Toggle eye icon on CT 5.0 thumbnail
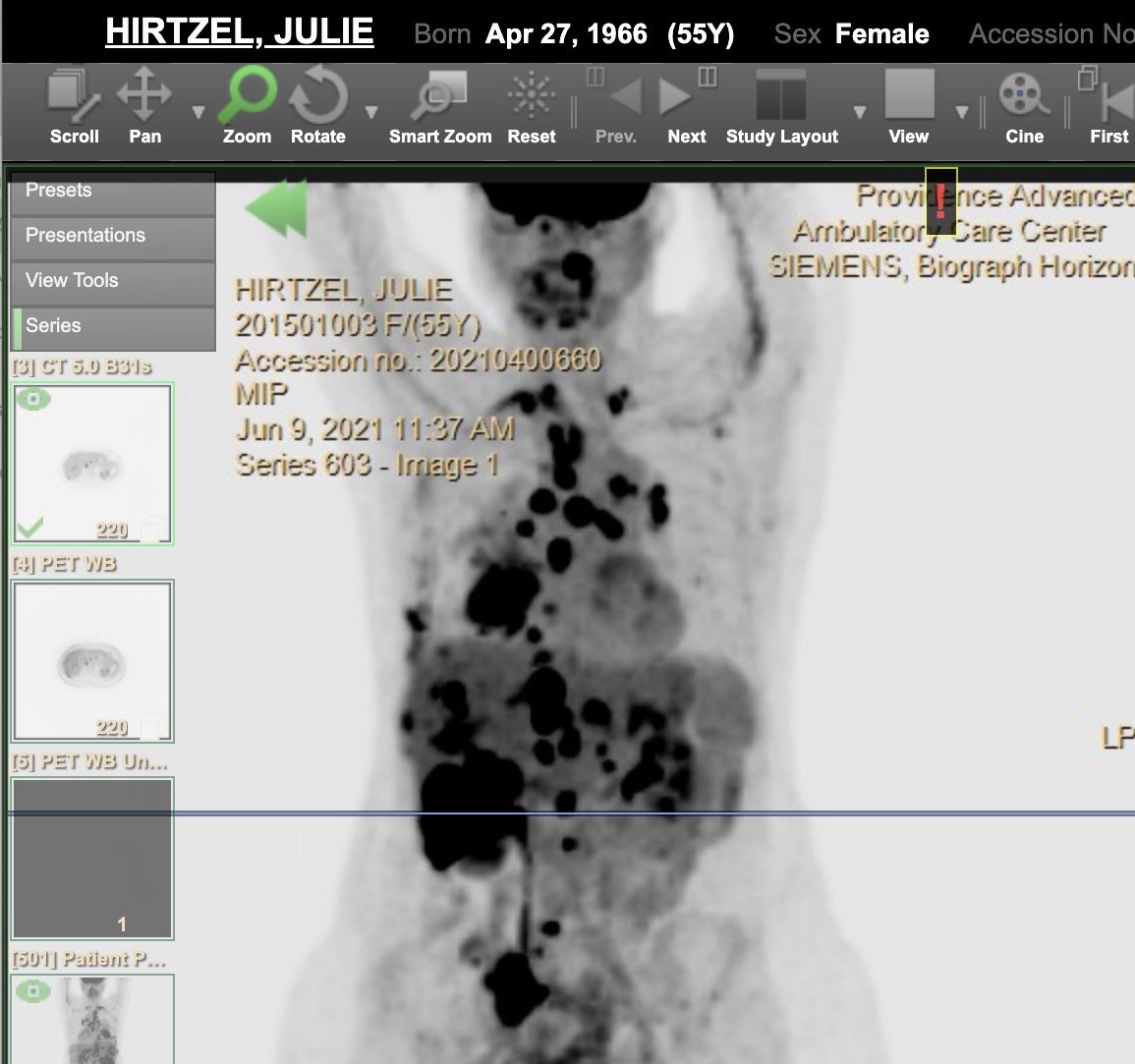Viewport: 1135px width, 1064px height. click(x=33, y=400)
